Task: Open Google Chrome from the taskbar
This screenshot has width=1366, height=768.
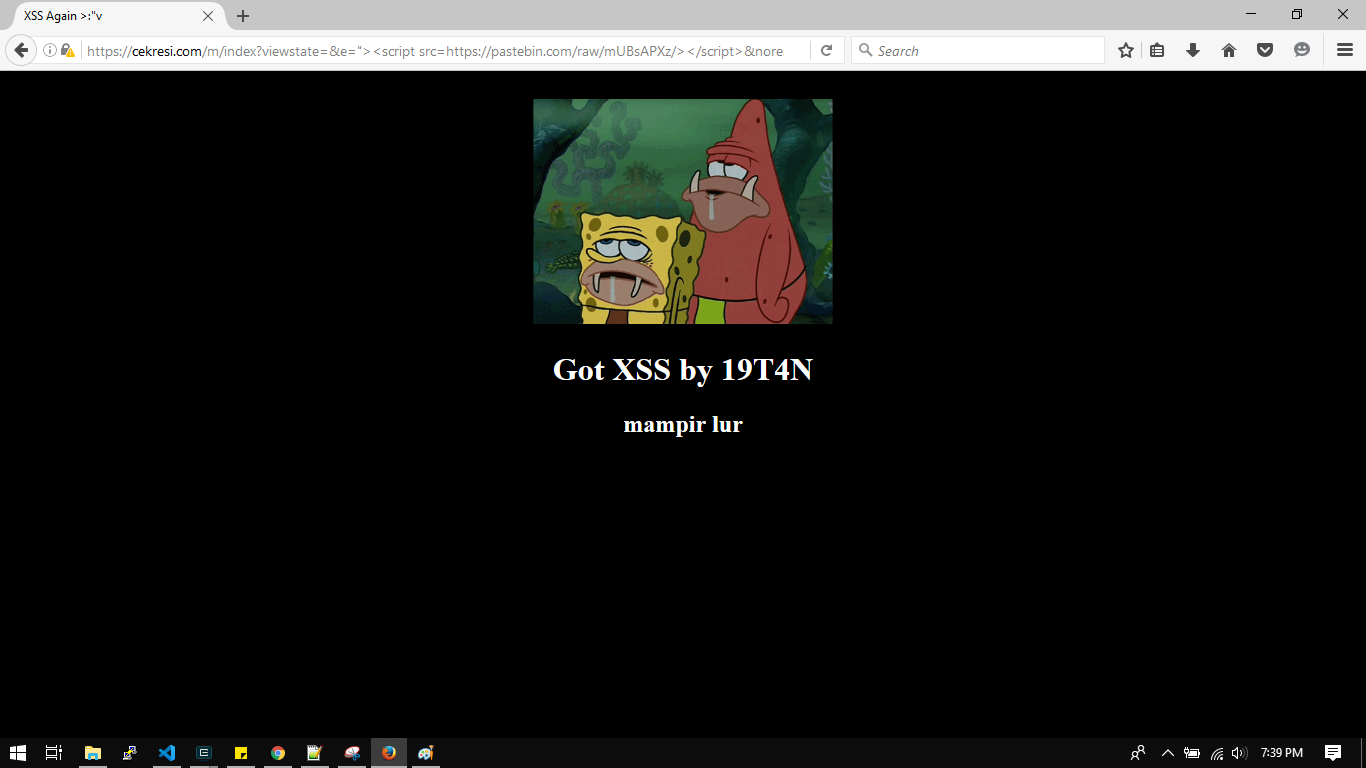Action: [x=278, y=753]
